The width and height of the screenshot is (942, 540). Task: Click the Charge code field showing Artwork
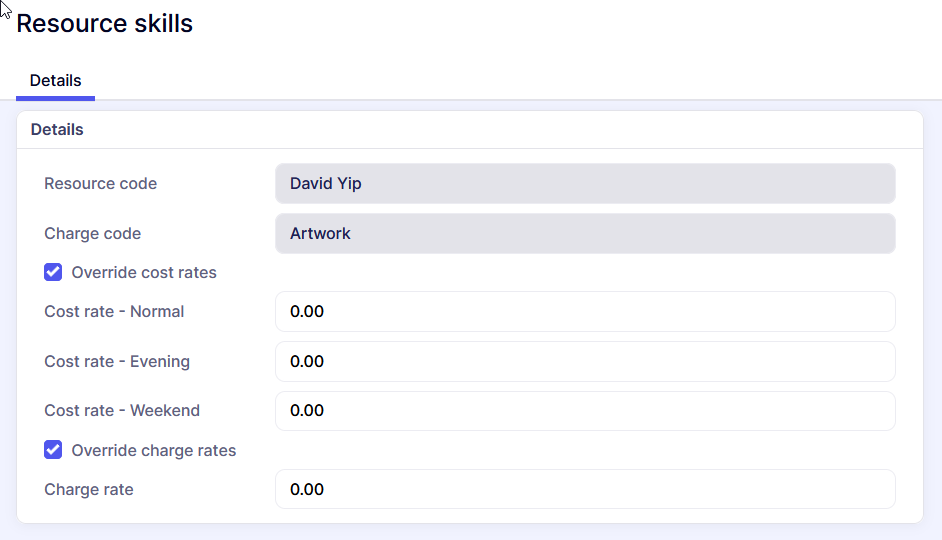click(x=585, y=234)
